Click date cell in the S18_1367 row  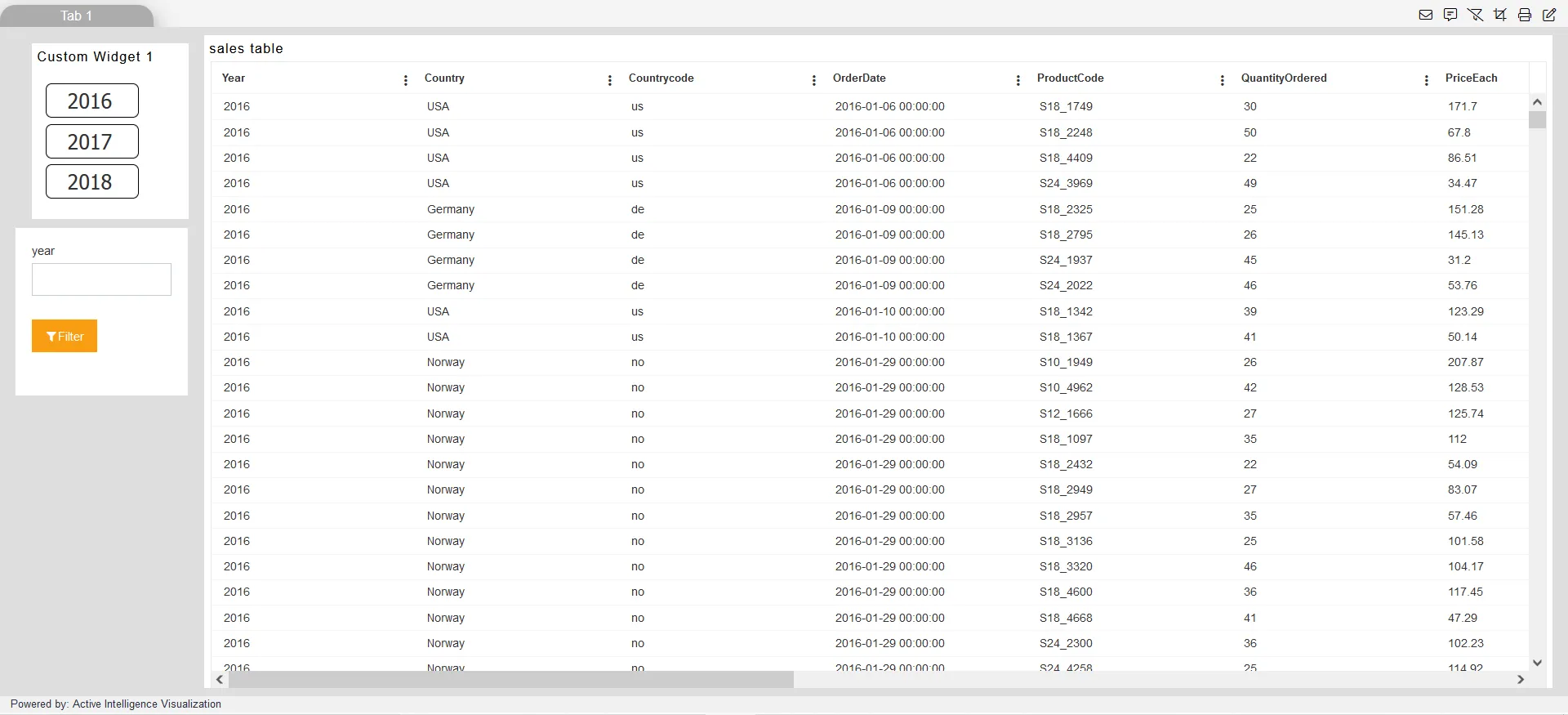889,337
